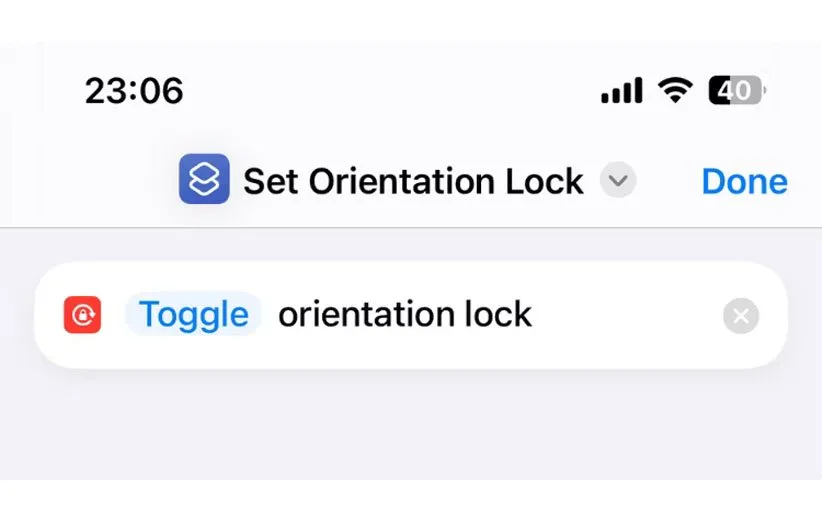Image resolution: width=822 pixels, height=522 pixels.
Task: Expand the shortcut title chevron menu
Action: [x=618, y=181]
